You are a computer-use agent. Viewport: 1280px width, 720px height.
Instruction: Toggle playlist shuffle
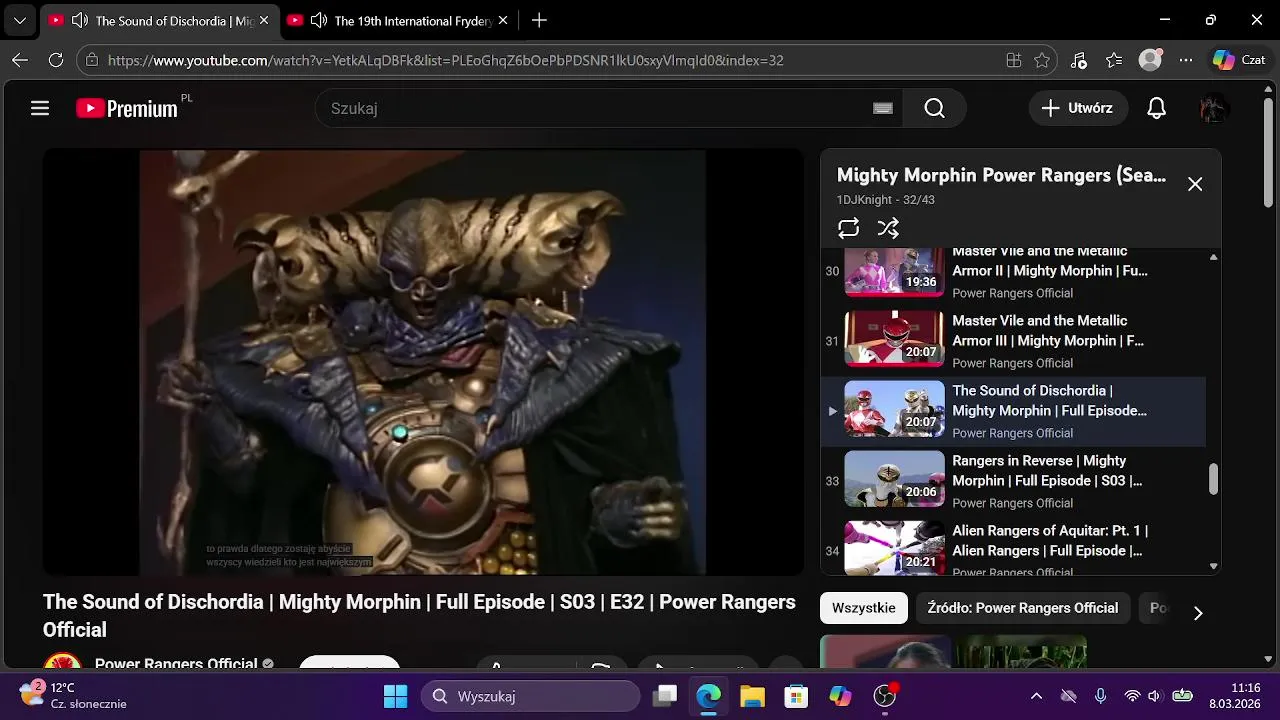[x=888, y=228]
